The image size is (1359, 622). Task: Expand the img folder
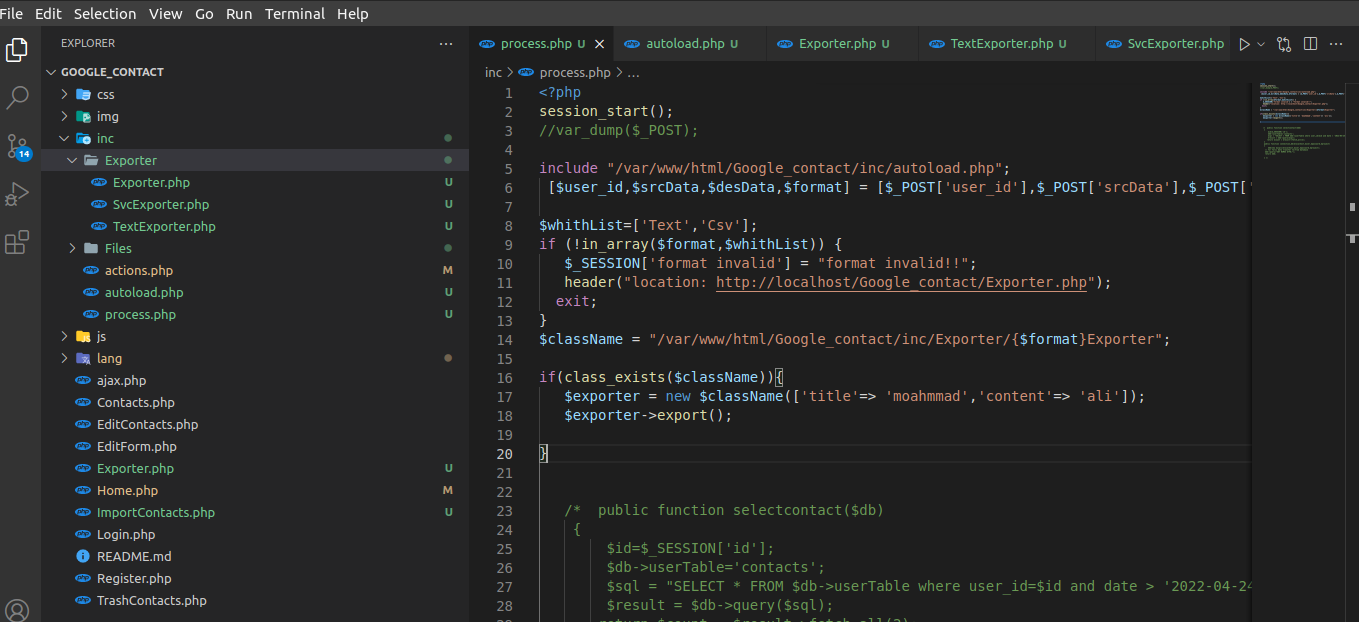point(255,116)
